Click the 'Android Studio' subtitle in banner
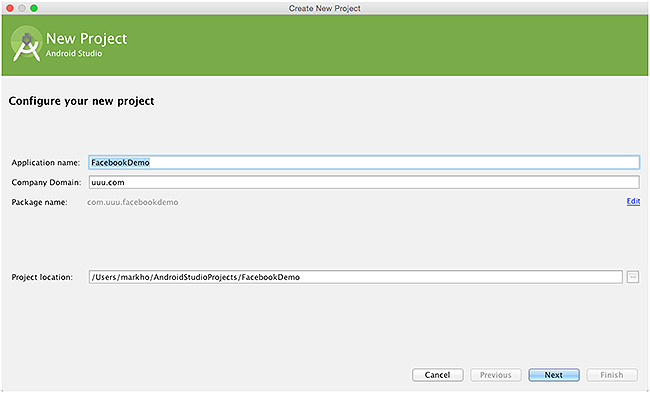The image size is (650, 393). pos(74,53)
